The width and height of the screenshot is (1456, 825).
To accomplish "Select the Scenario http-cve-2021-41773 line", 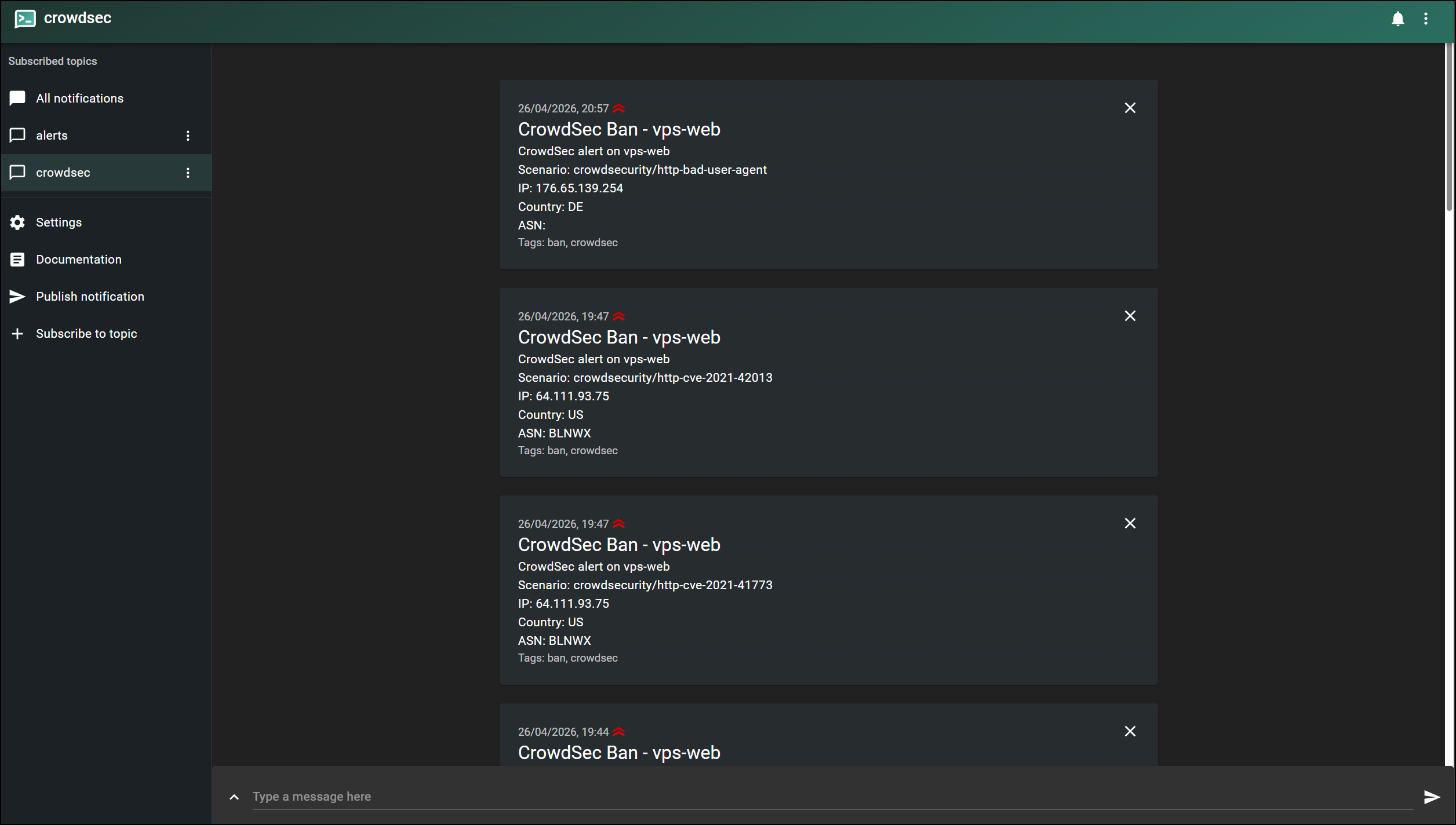I will point(645,585).
